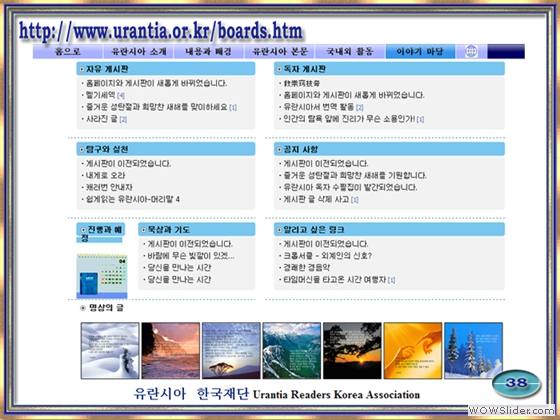This screenshot has height=420, width=560.
Task: Click the calendar image under 진행과 예정
Action: (x=102, y=276)
